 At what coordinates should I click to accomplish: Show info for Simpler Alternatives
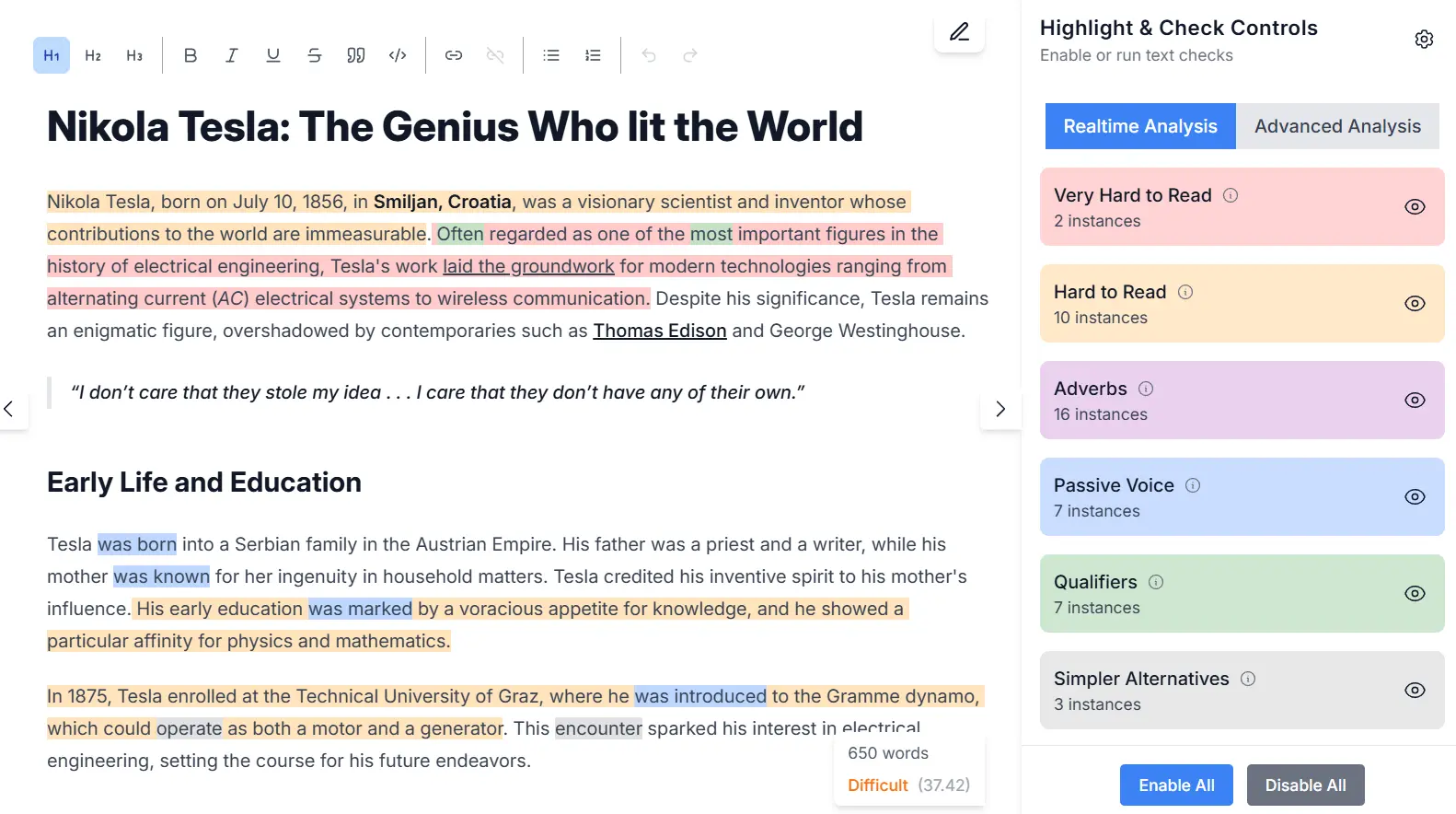tap(1248, 679)
